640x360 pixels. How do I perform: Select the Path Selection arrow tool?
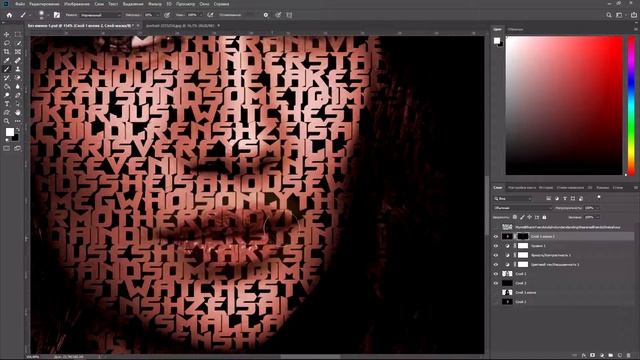(x=18, y=104)
